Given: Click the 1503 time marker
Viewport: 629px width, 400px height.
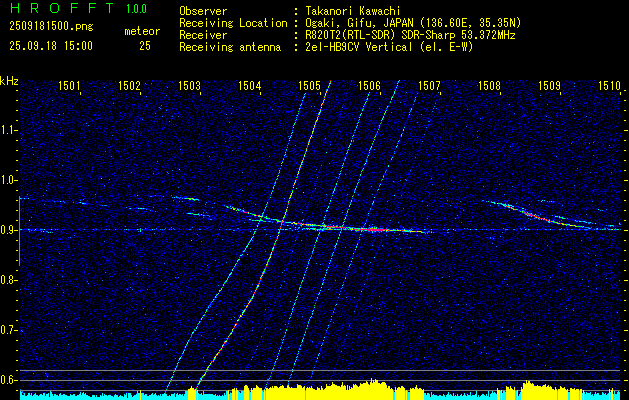Looking at the screenshot, I should [189, 85].
